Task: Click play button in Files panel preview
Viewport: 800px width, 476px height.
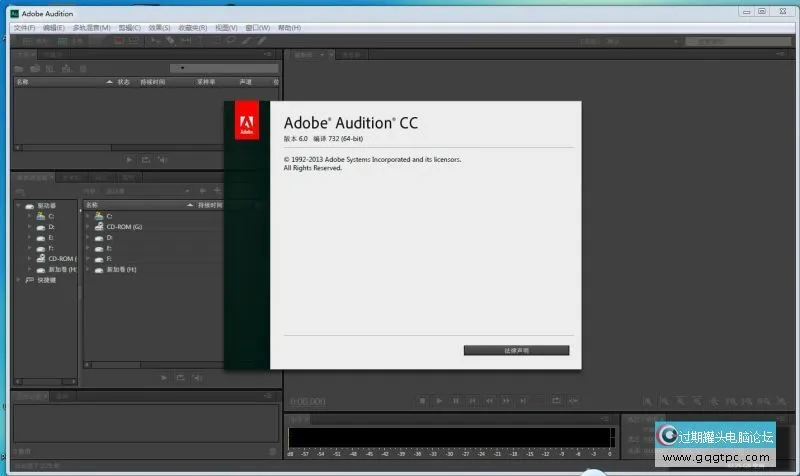Action: [129, 159]
